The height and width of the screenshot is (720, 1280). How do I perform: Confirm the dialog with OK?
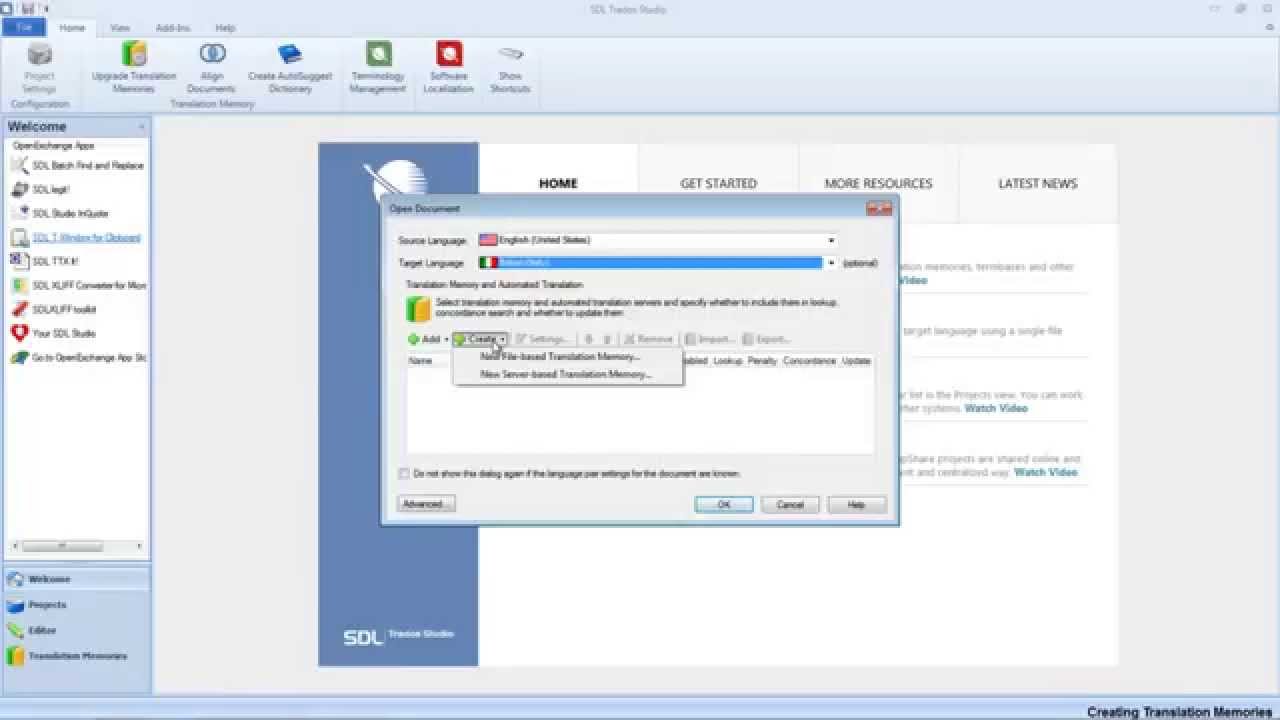click(x=723, y=505)
